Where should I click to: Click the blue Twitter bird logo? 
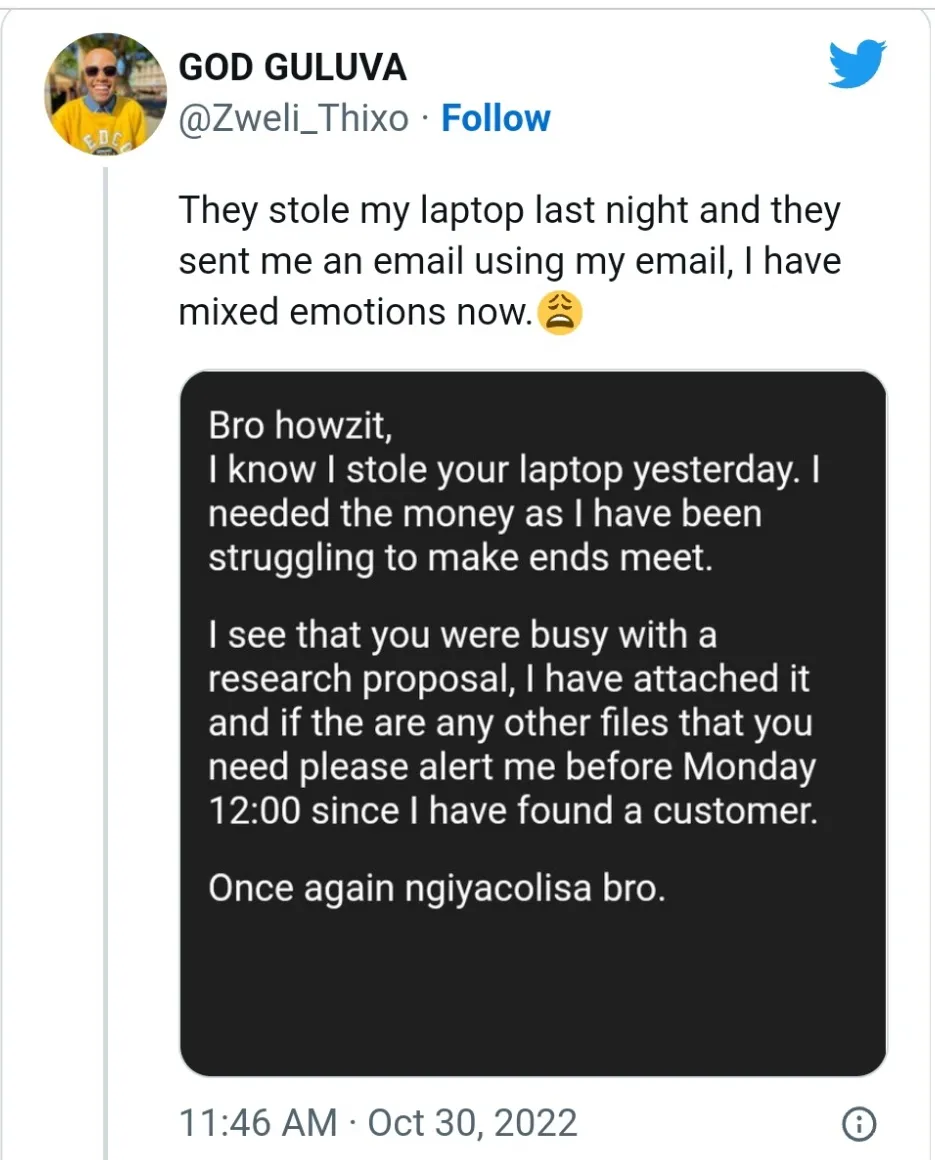pyautogui.click(x=857, y=64)
